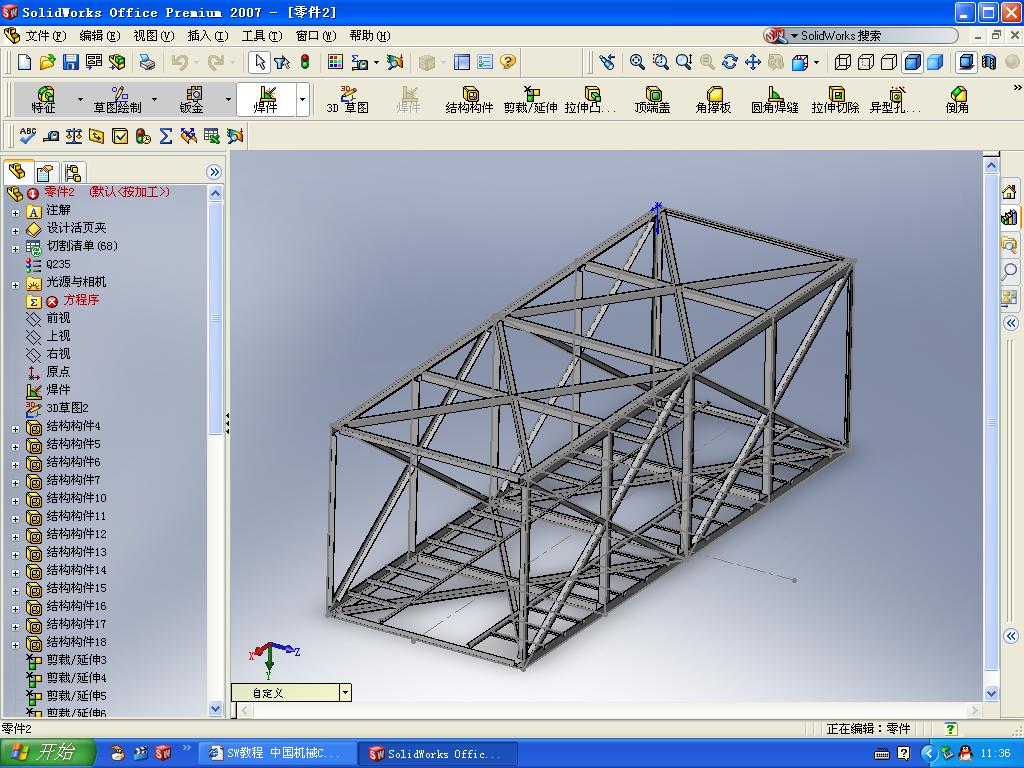This screenshot has height=768, width=1024.
Task: Click the Help question mark toolbar icon
Action: [x=508, y=62]
